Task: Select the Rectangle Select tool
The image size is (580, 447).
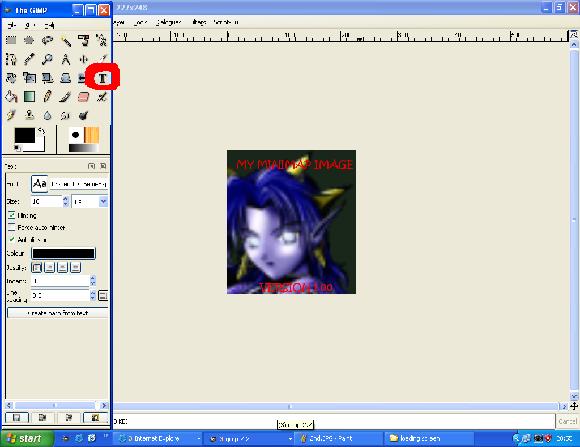Action: [x=11, y=40]
